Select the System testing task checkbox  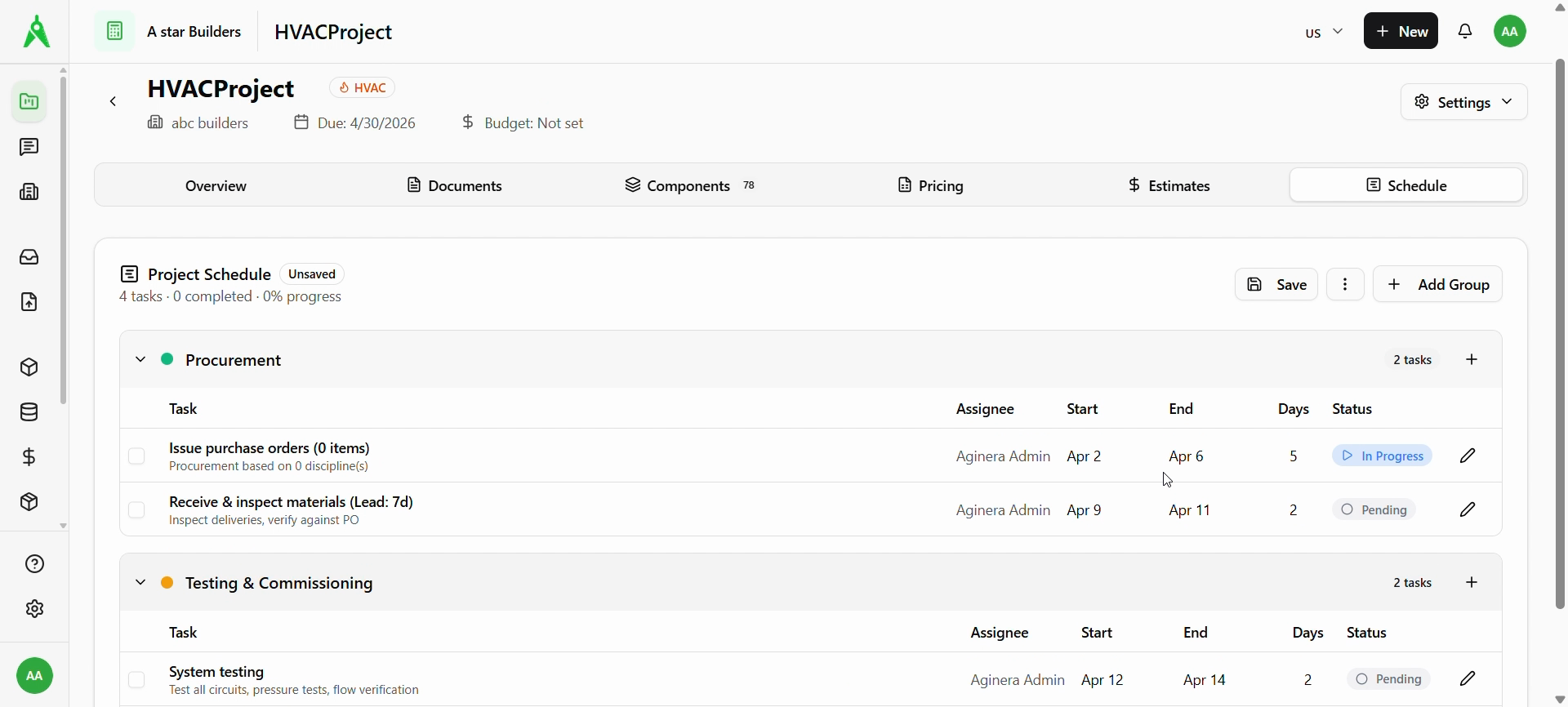pyautogui.click(x=137, y=679)
